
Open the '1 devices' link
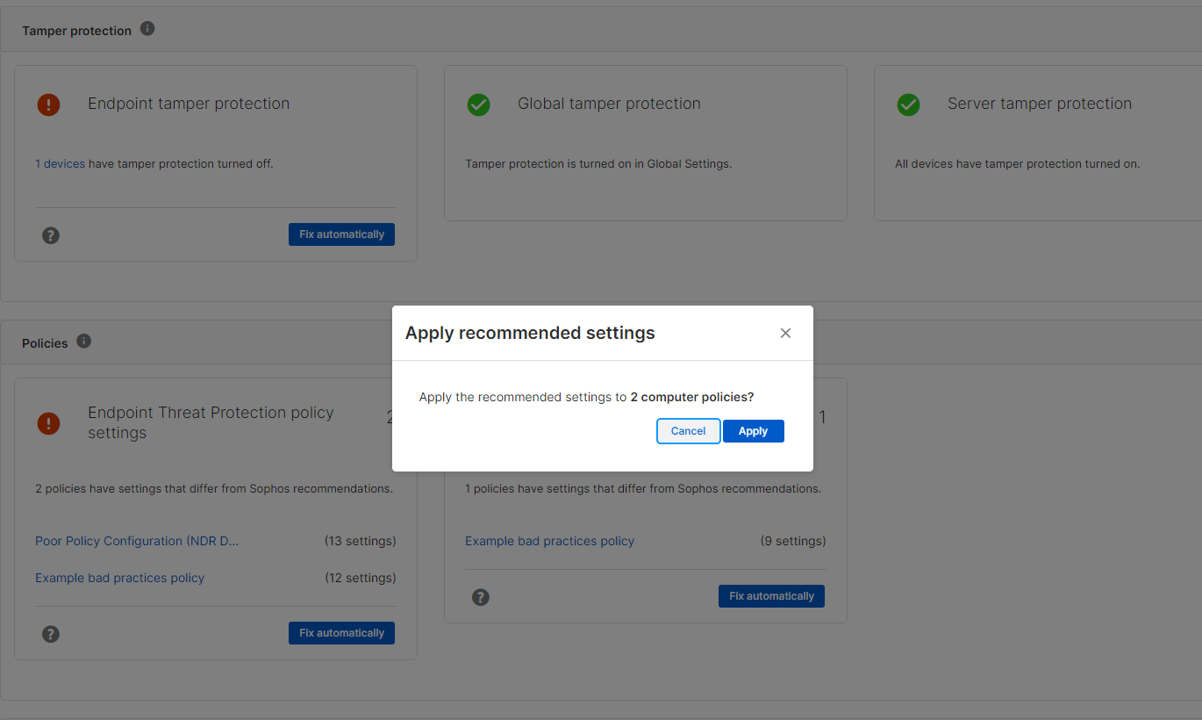pos(60,164)
